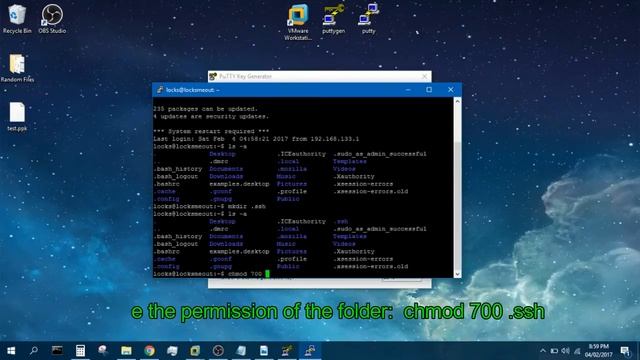Click the PuTTY terminal title bar icon
This screenshot has height=360, width=640.
tap(160, 90)
